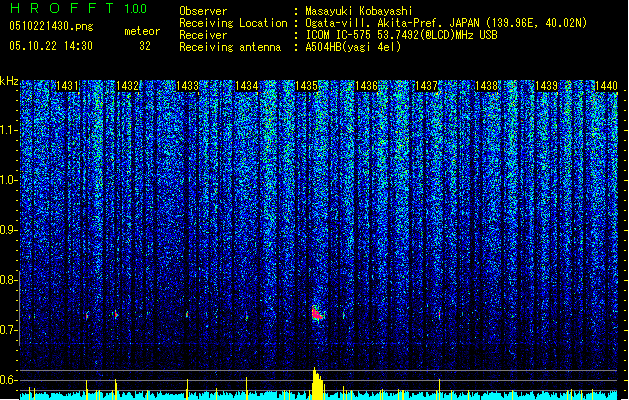Click the 1439 time marker
Viewport: 629px width, 400px height.
546,86
